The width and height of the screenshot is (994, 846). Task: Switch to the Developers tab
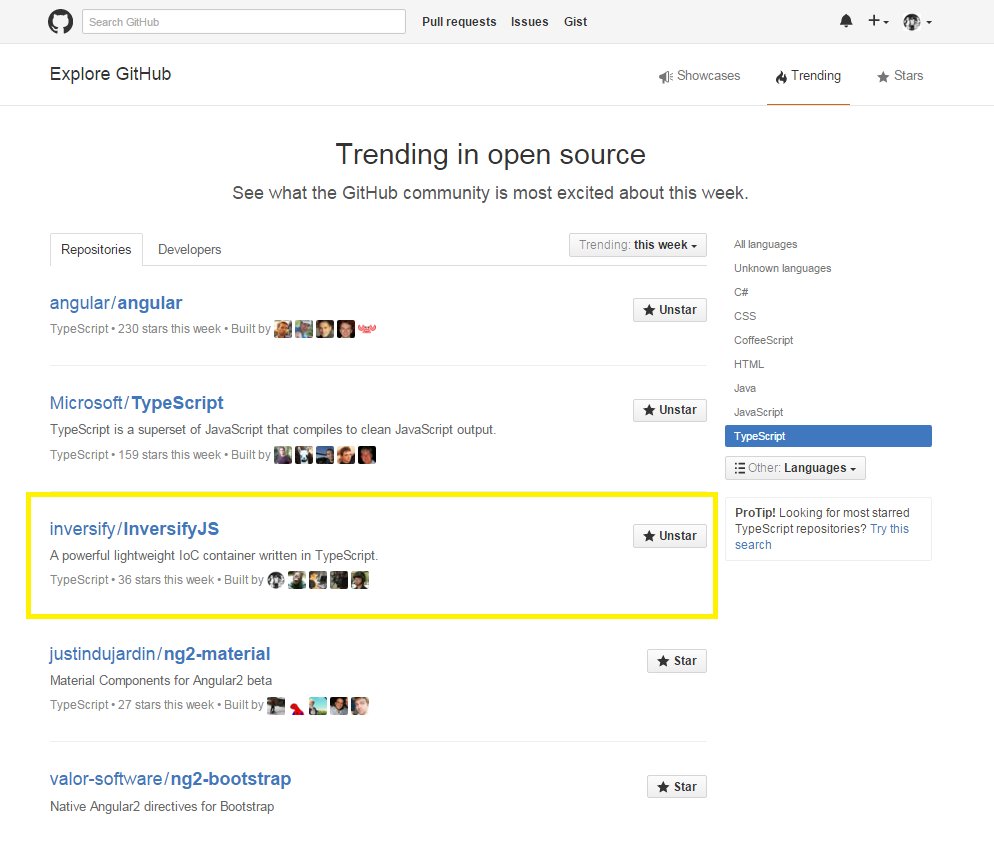pyautogui.click(x=190, y=250)
